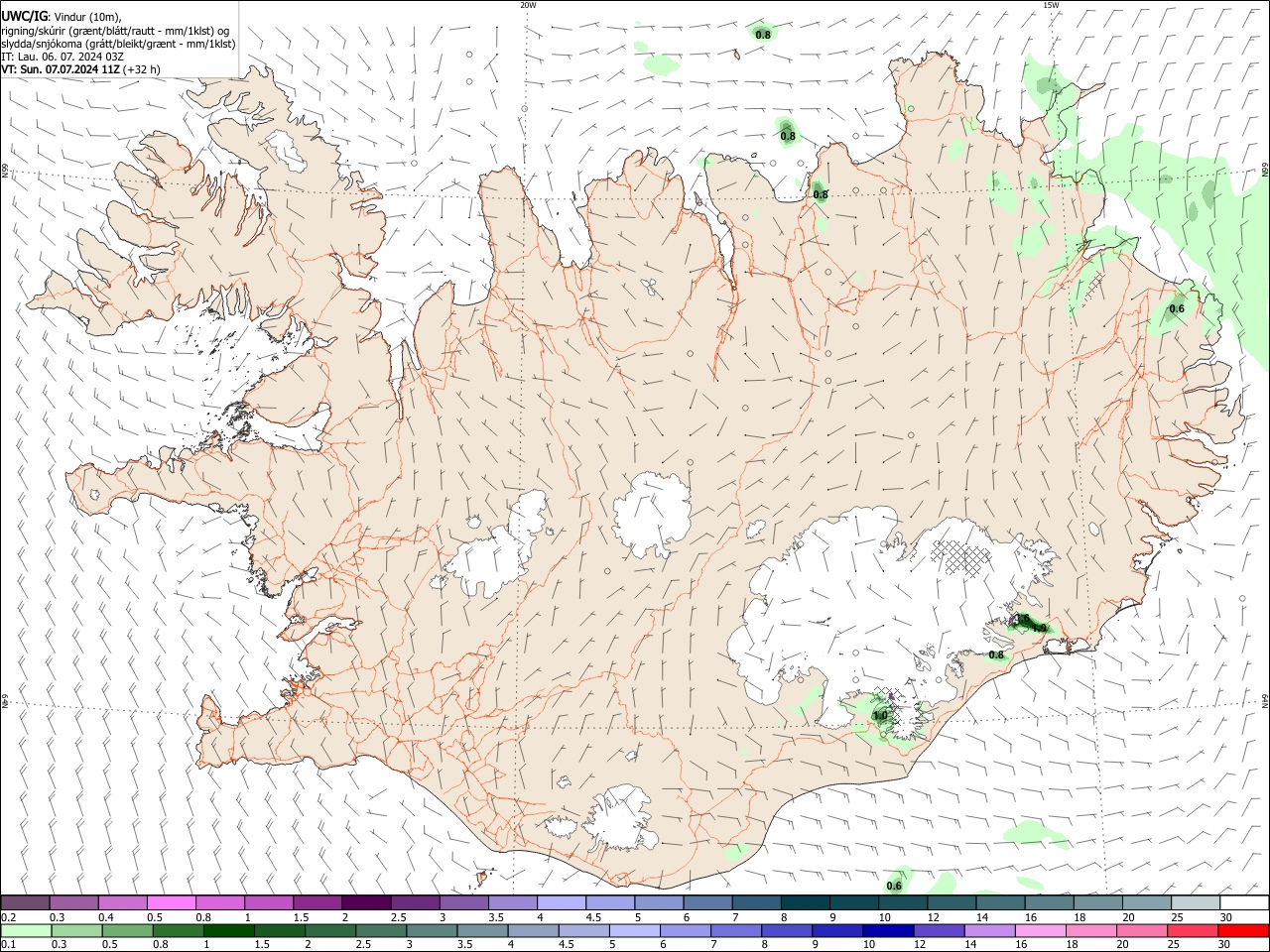Click the topmost '0.8' value at map's upper edge
Image resolution: width=1270 pixels, height=952 pixels.
763,35
